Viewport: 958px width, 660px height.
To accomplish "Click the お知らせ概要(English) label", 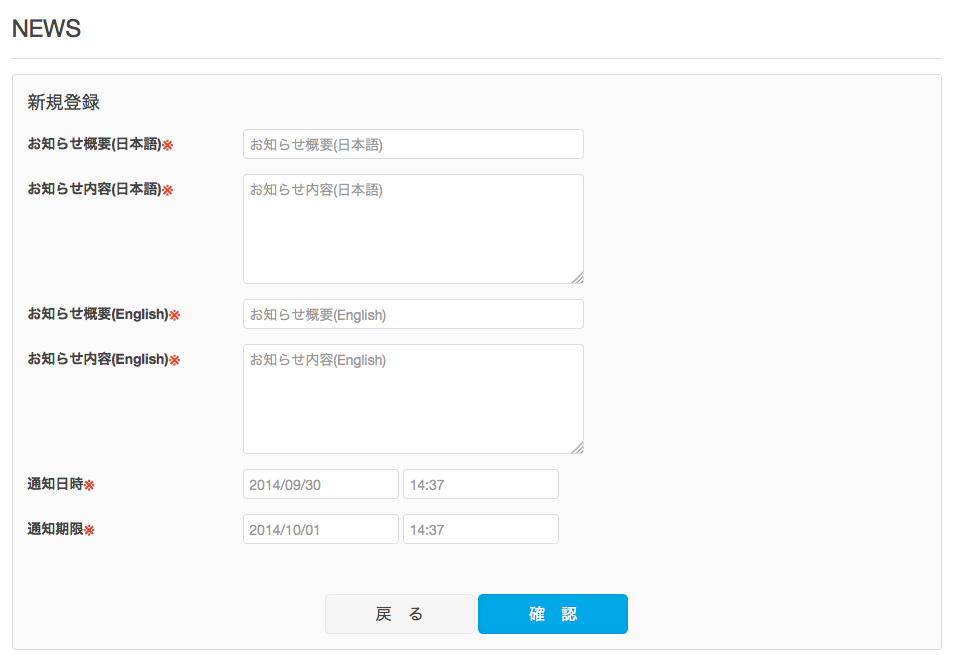I will (97, 314).
